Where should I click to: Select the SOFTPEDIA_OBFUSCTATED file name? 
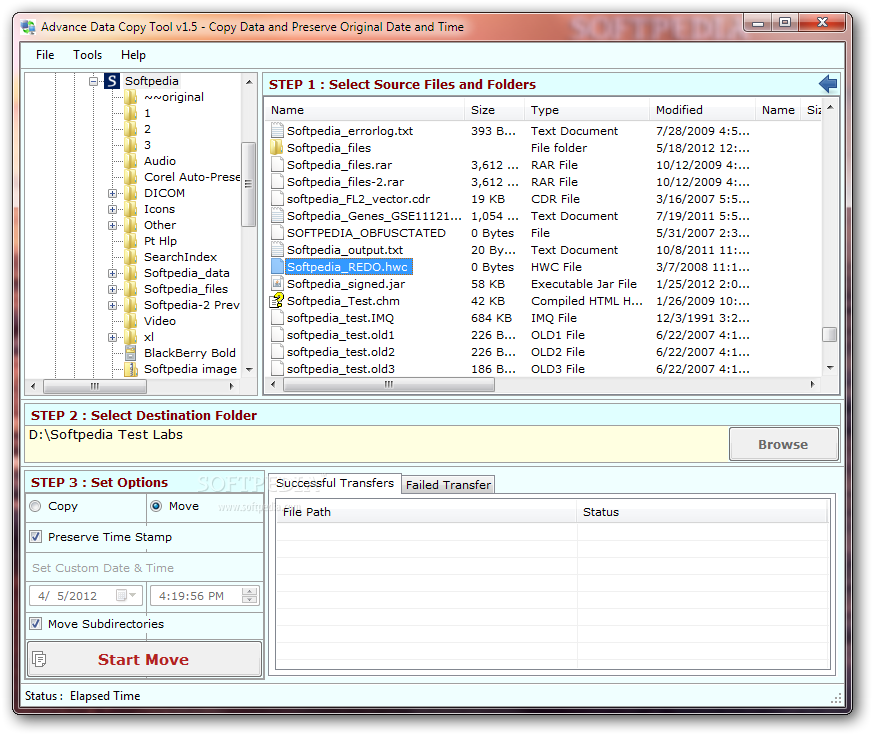coord(366,233)
